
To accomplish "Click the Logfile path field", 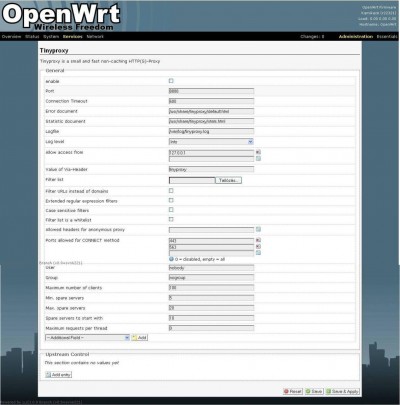I will [x=211, y=131].
